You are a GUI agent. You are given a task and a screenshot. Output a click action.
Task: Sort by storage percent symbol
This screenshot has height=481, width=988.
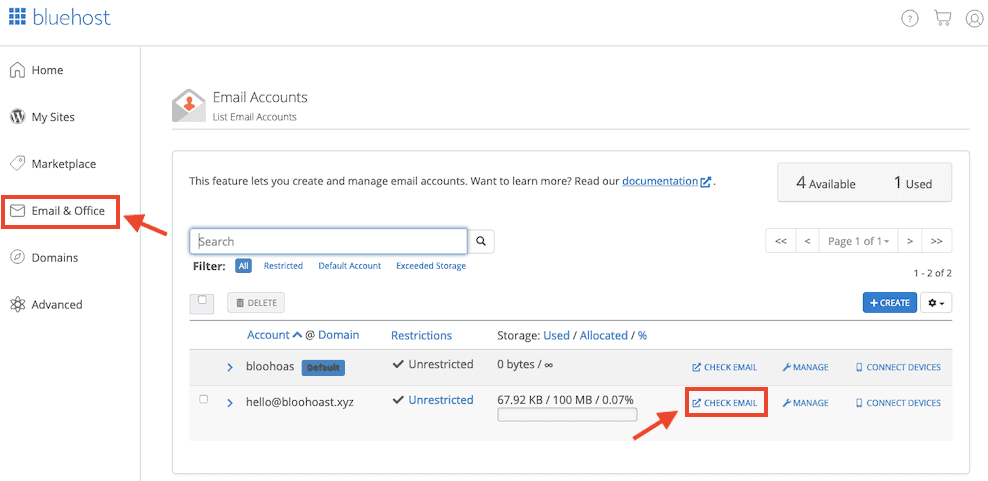pos(642,335)
